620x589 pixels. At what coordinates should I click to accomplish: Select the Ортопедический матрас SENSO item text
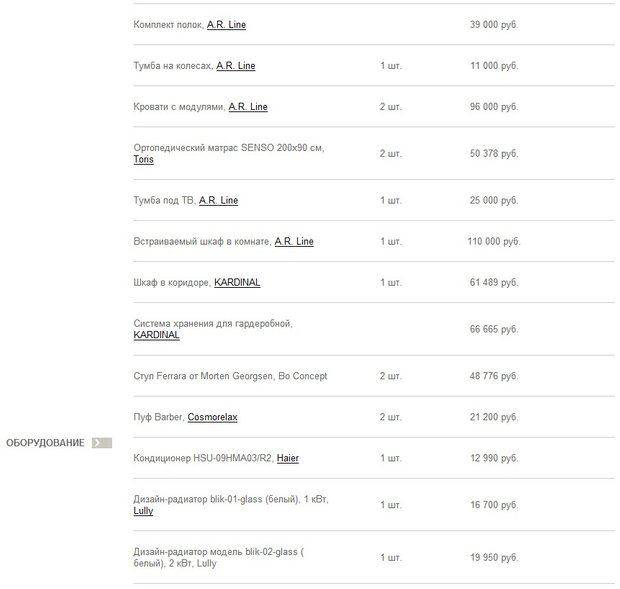coord(229,148)
